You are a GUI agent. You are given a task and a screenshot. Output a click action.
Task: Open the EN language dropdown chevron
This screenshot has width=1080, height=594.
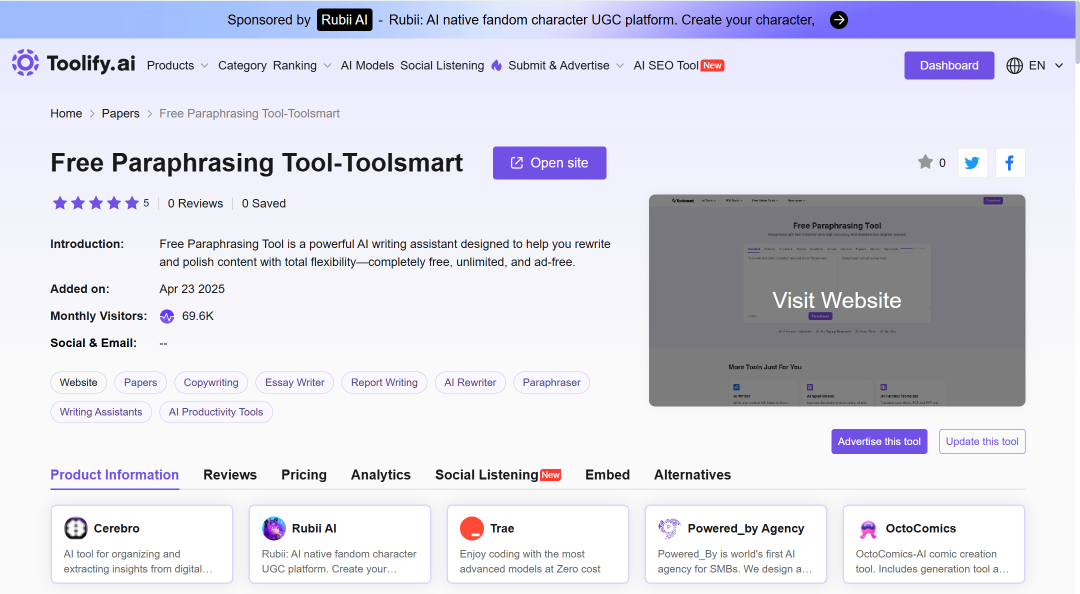click(x=1059, y=65)
